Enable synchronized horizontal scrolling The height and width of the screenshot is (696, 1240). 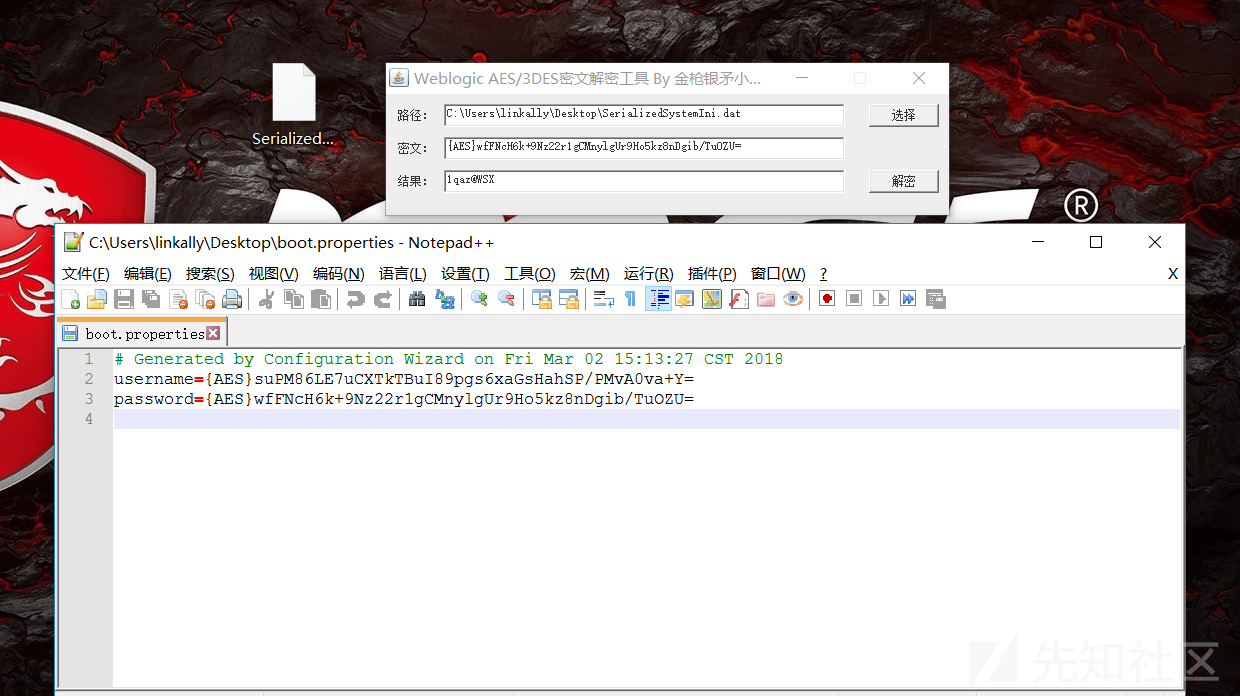click(569, 299)
